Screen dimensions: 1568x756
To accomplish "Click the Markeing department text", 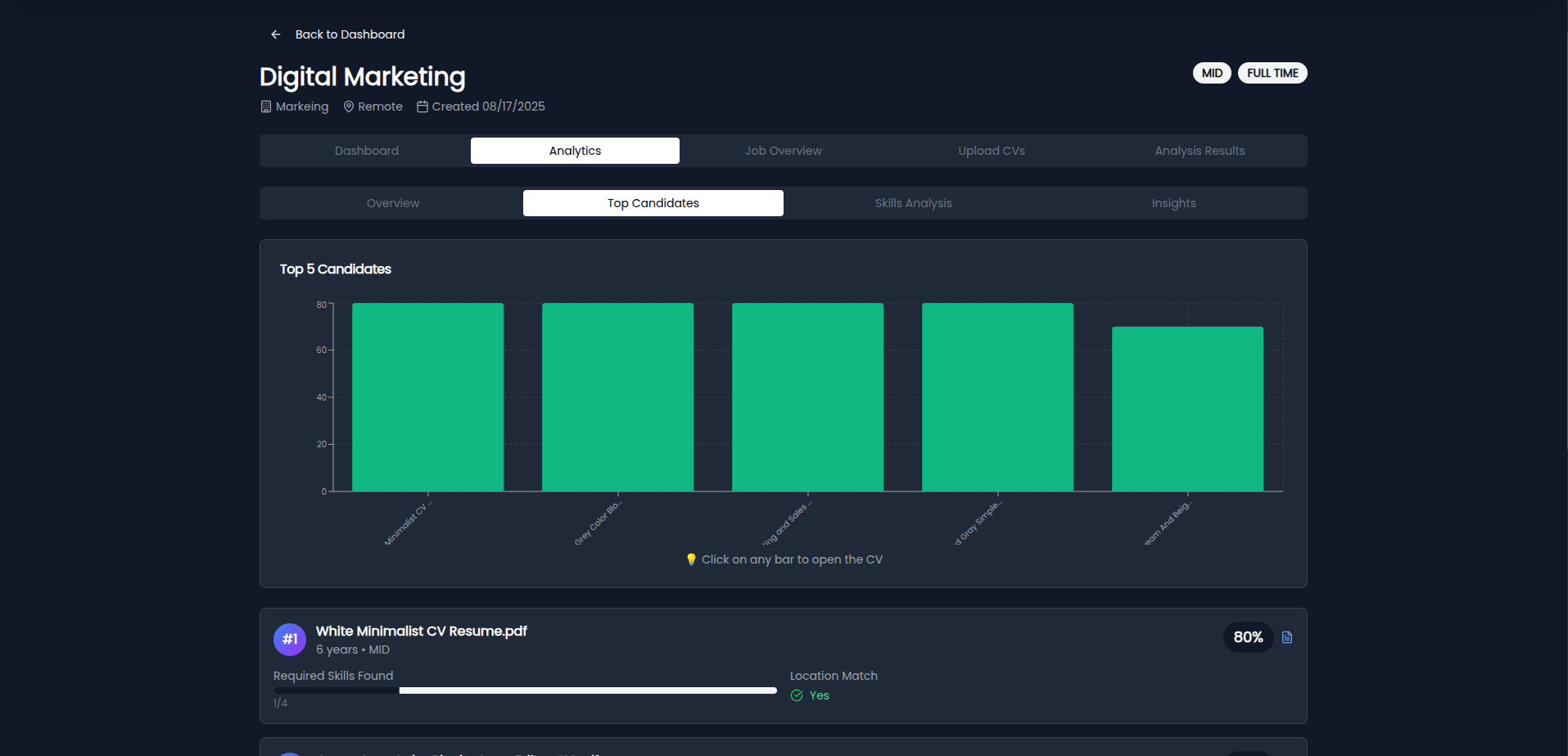I will [302, 106].
